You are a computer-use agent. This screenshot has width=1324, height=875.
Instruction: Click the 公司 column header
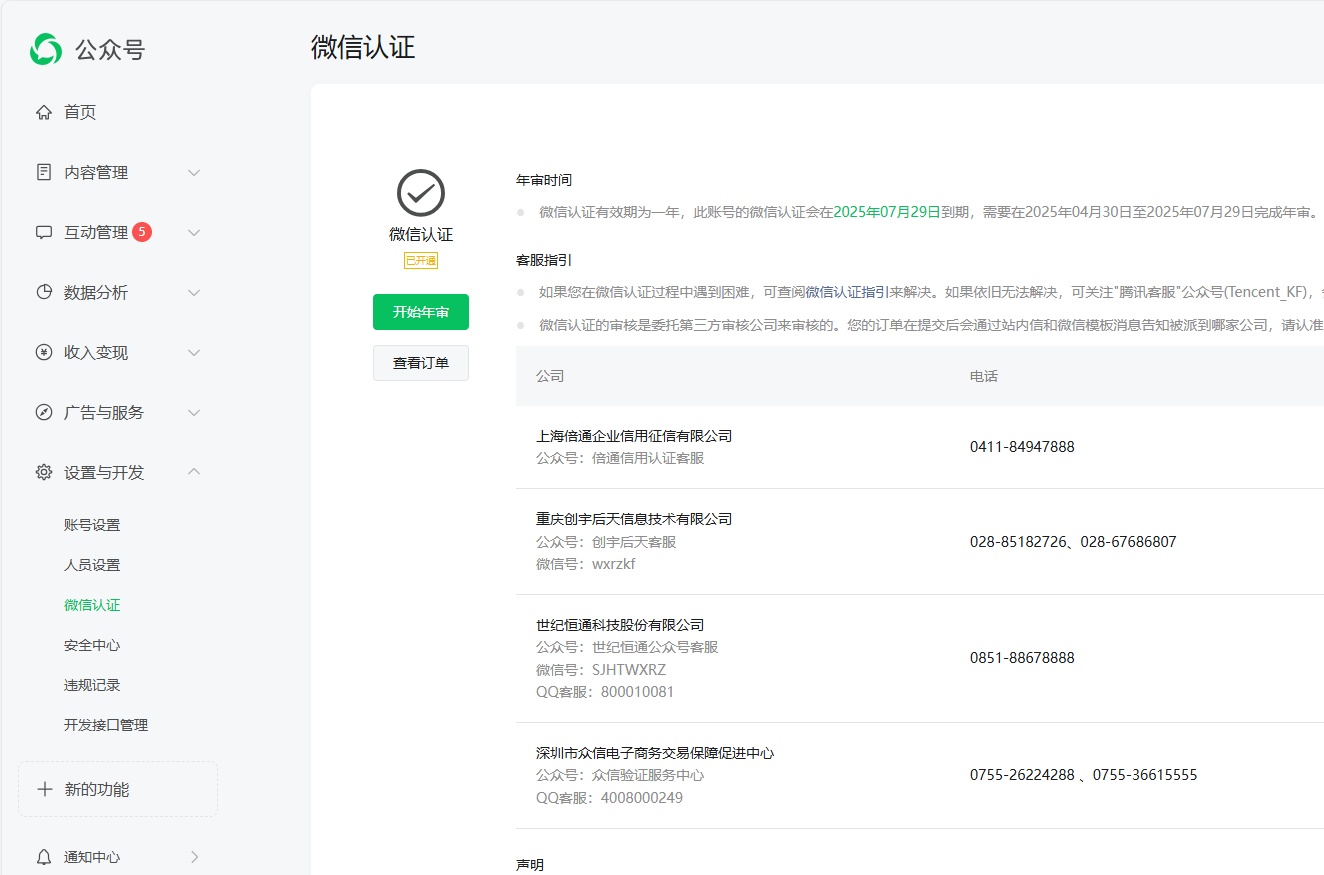pyautogui.click(x=550, y=376)
